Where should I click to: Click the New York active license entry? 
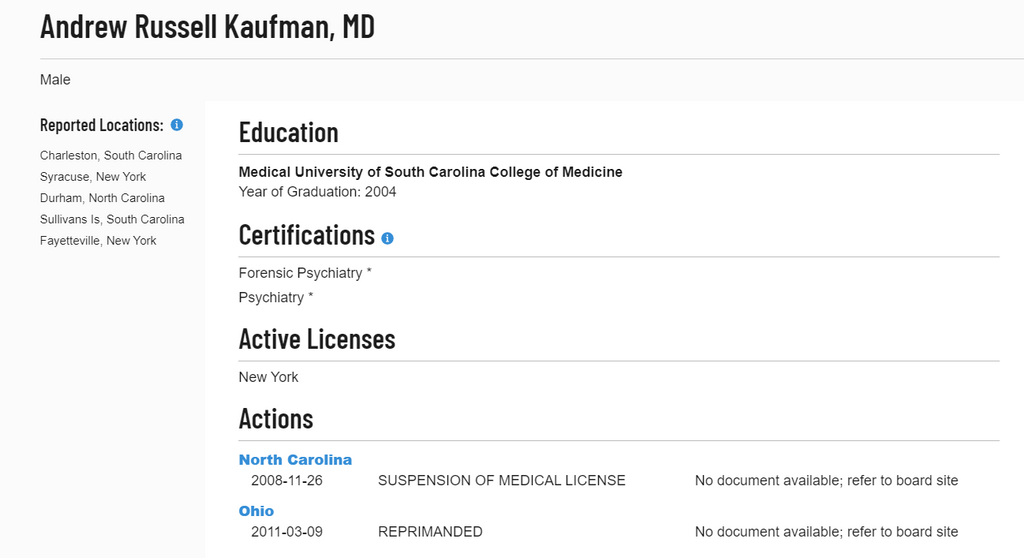pyautogui.click(x=268, y=377)
